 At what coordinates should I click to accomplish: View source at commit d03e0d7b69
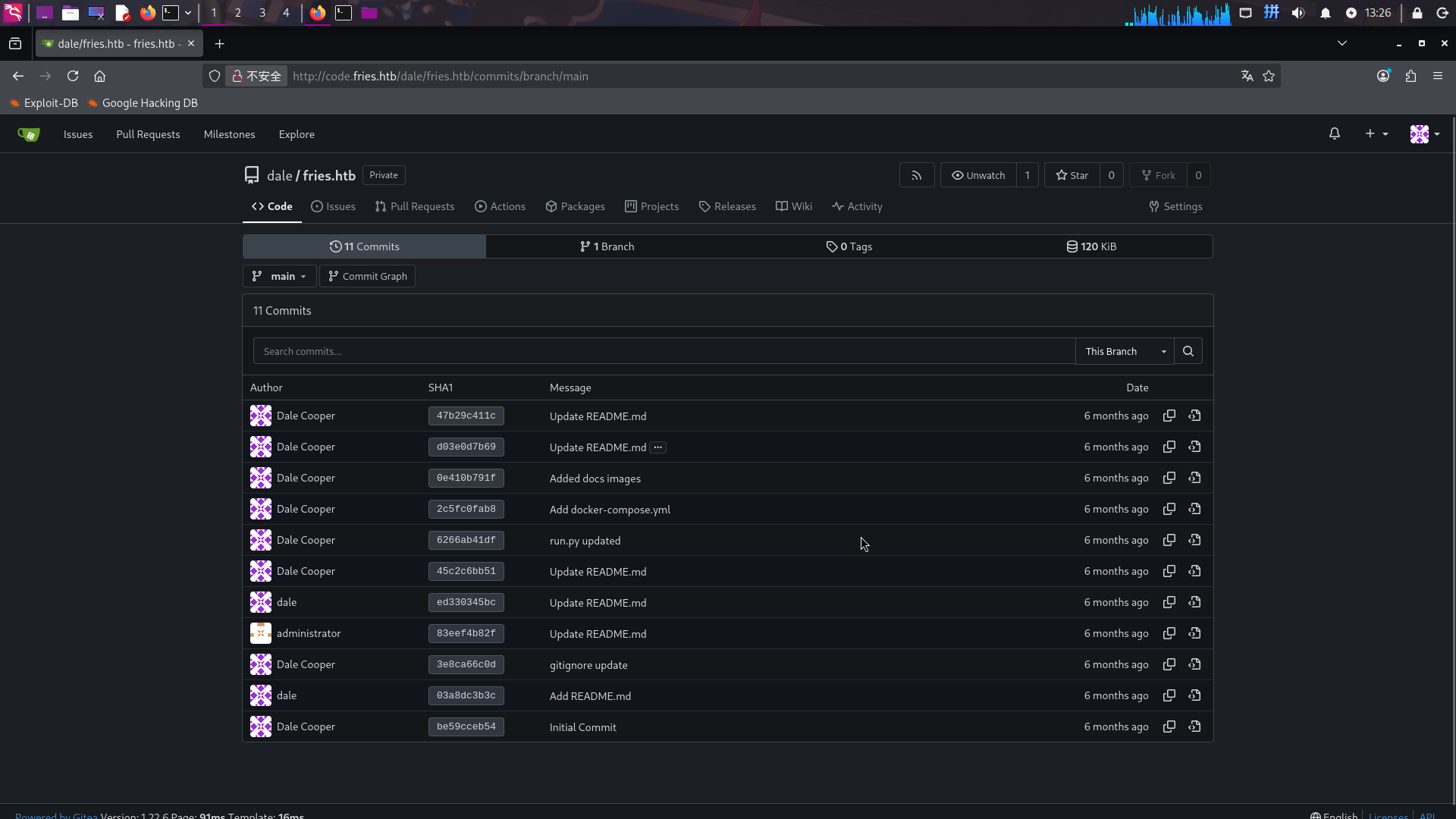1194,447
